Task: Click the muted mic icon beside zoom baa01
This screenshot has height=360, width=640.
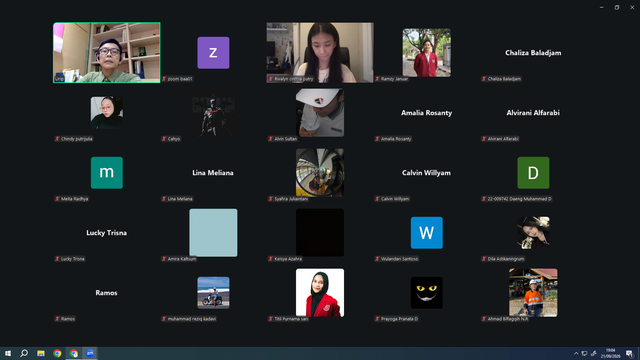Action: 164,79
